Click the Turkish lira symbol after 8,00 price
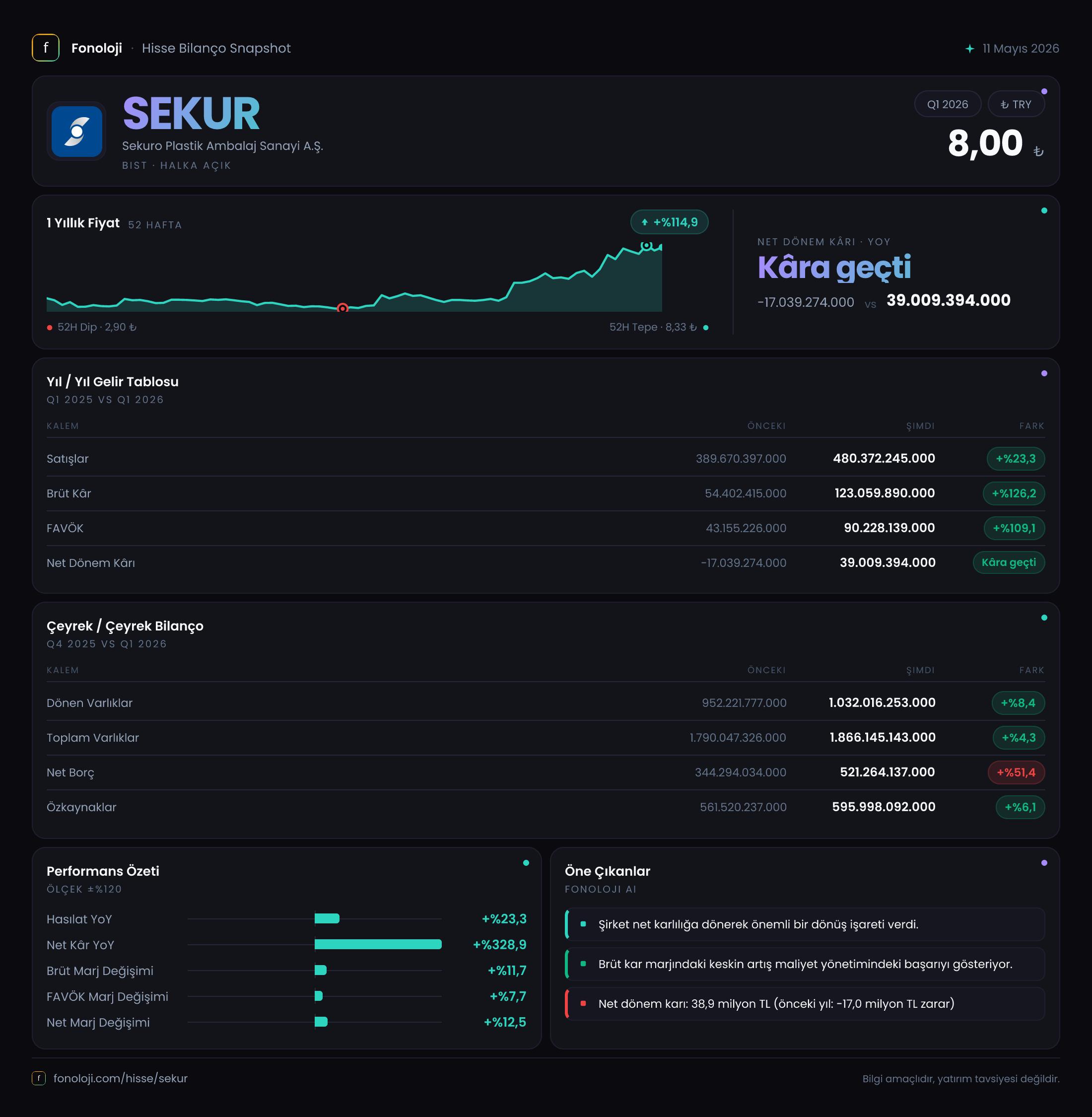 click(1038, 151)
